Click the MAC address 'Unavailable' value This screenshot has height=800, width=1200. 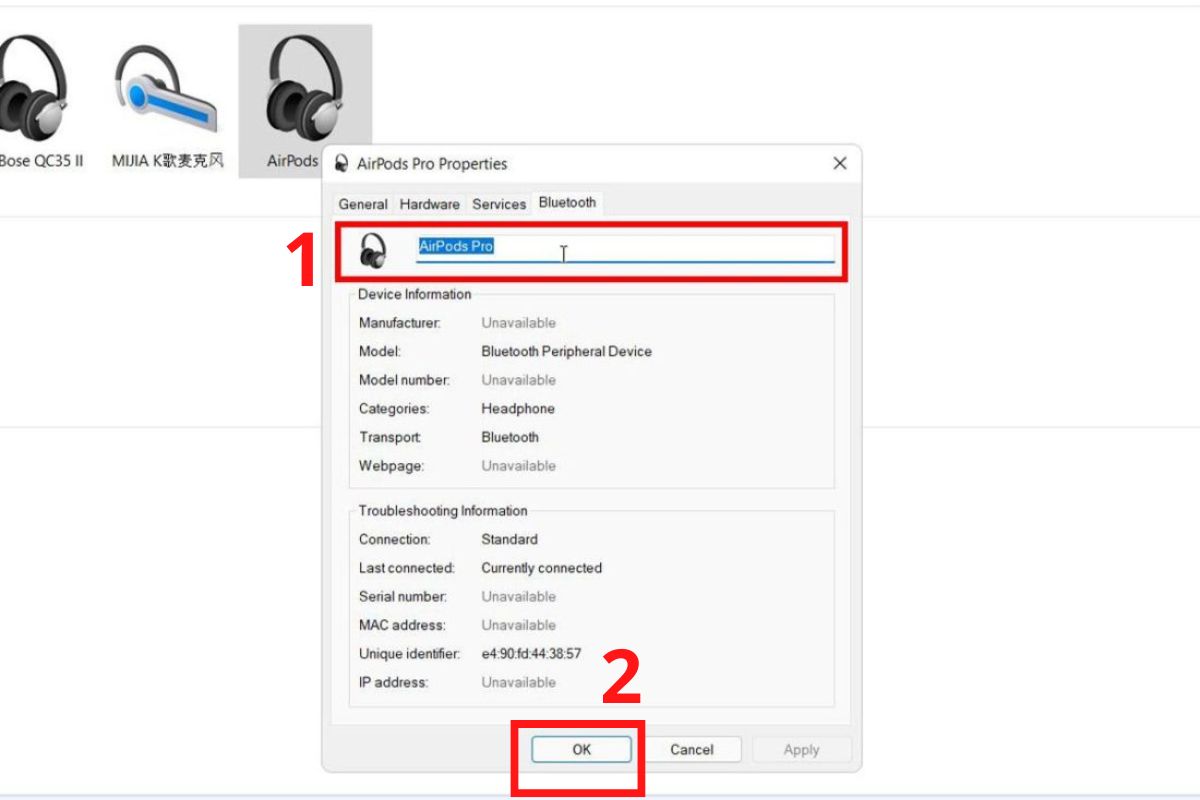click(518, 625)
